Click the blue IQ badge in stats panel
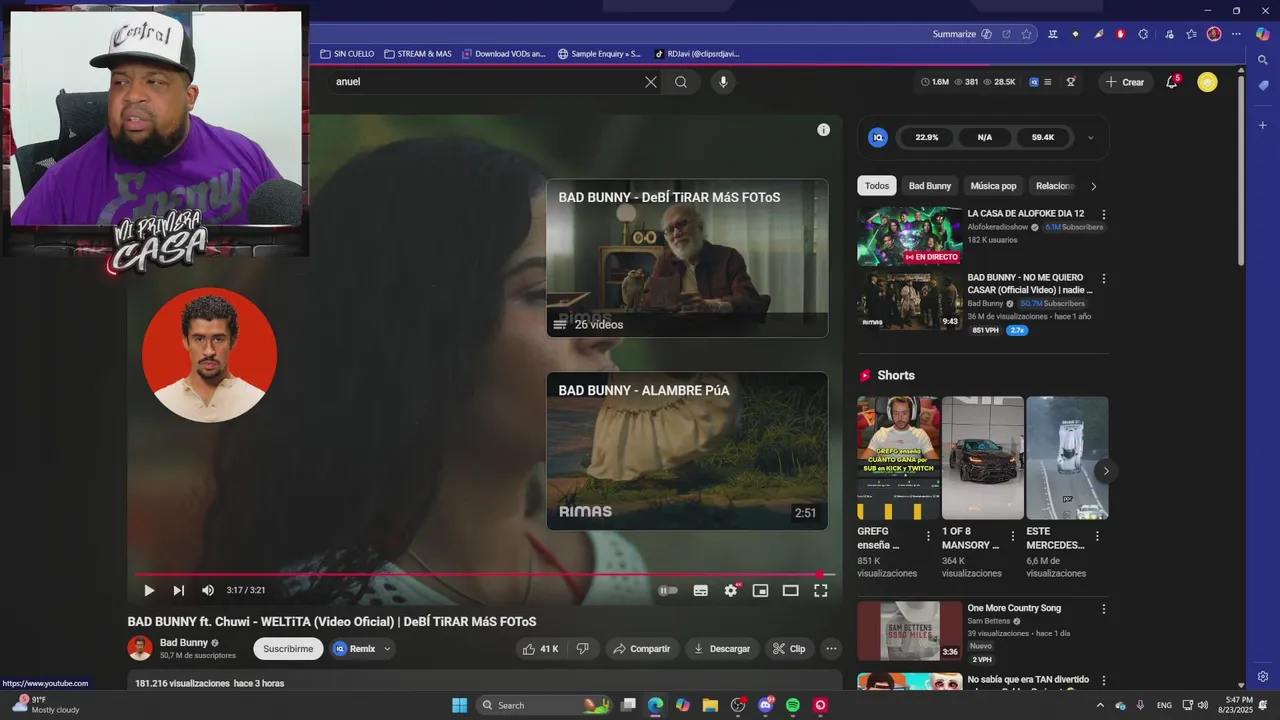1280x720 pixels. coord(878,138)
